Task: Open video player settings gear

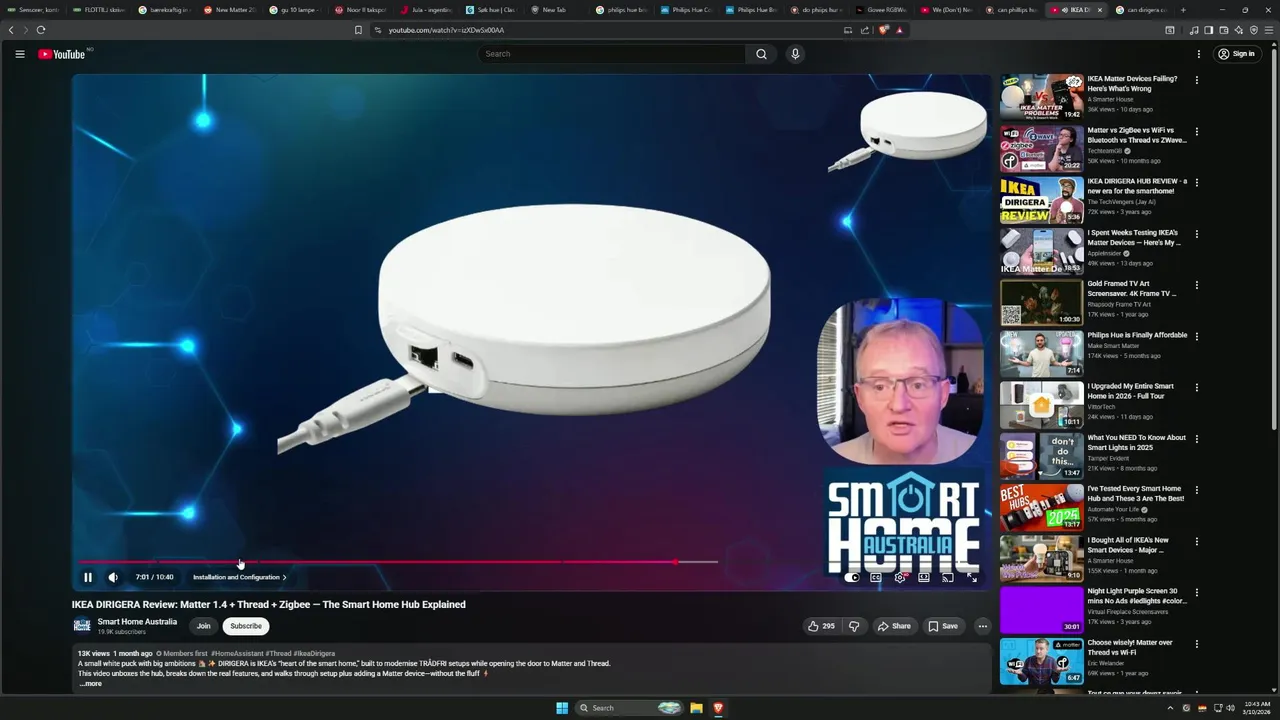Action: coord(899,577)
